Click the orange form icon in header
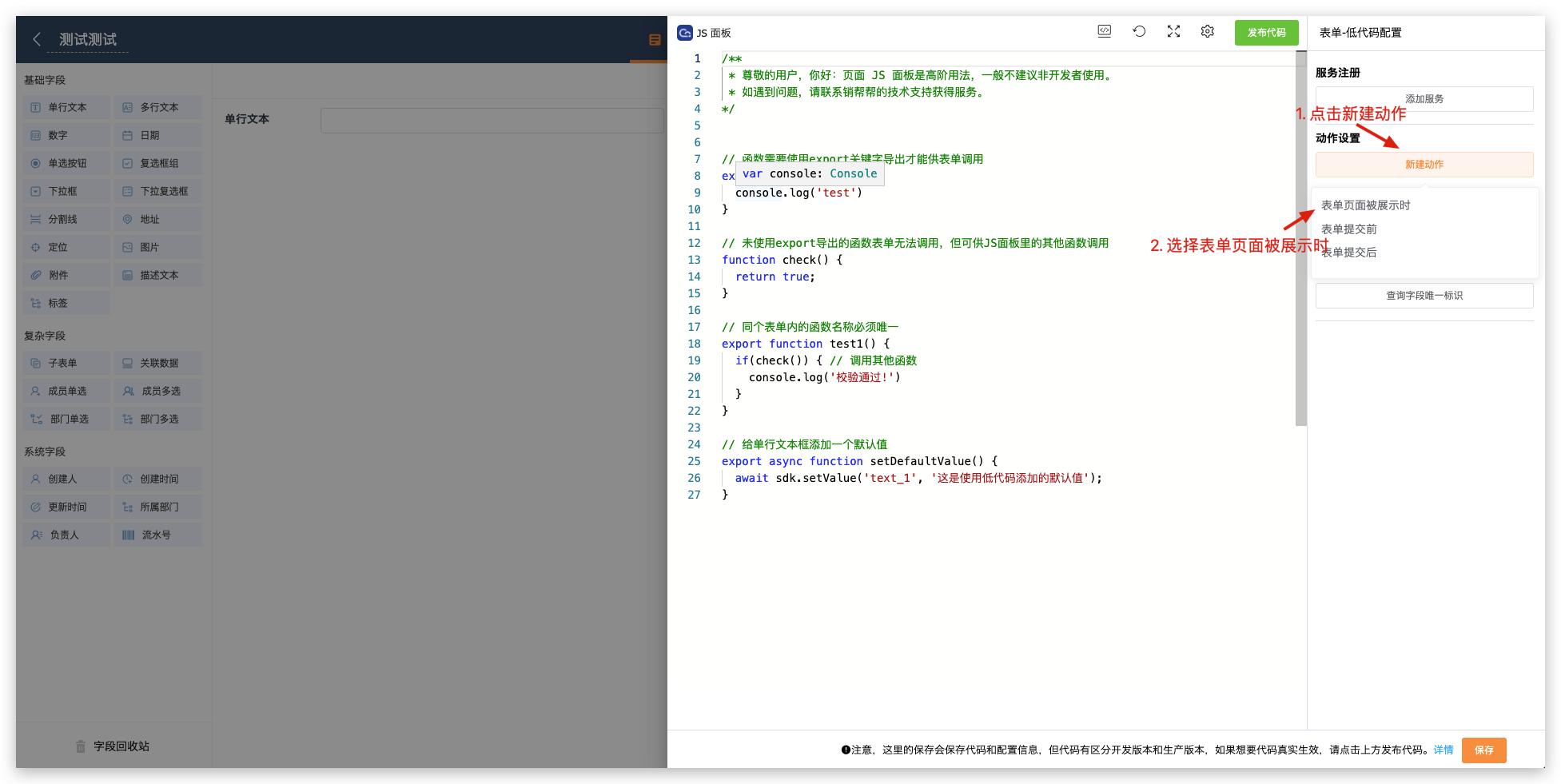1561x784 pixels. point(655,40)
